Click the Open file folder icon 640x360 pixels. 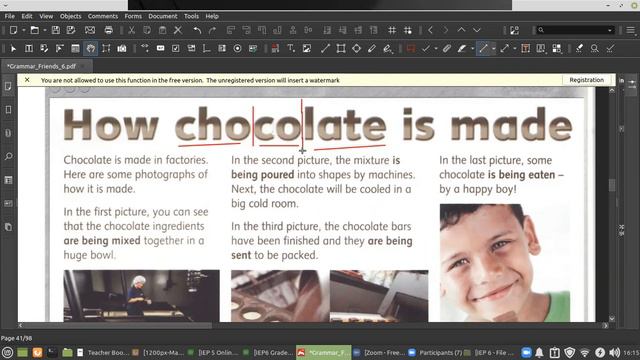(x=35, y=30)
